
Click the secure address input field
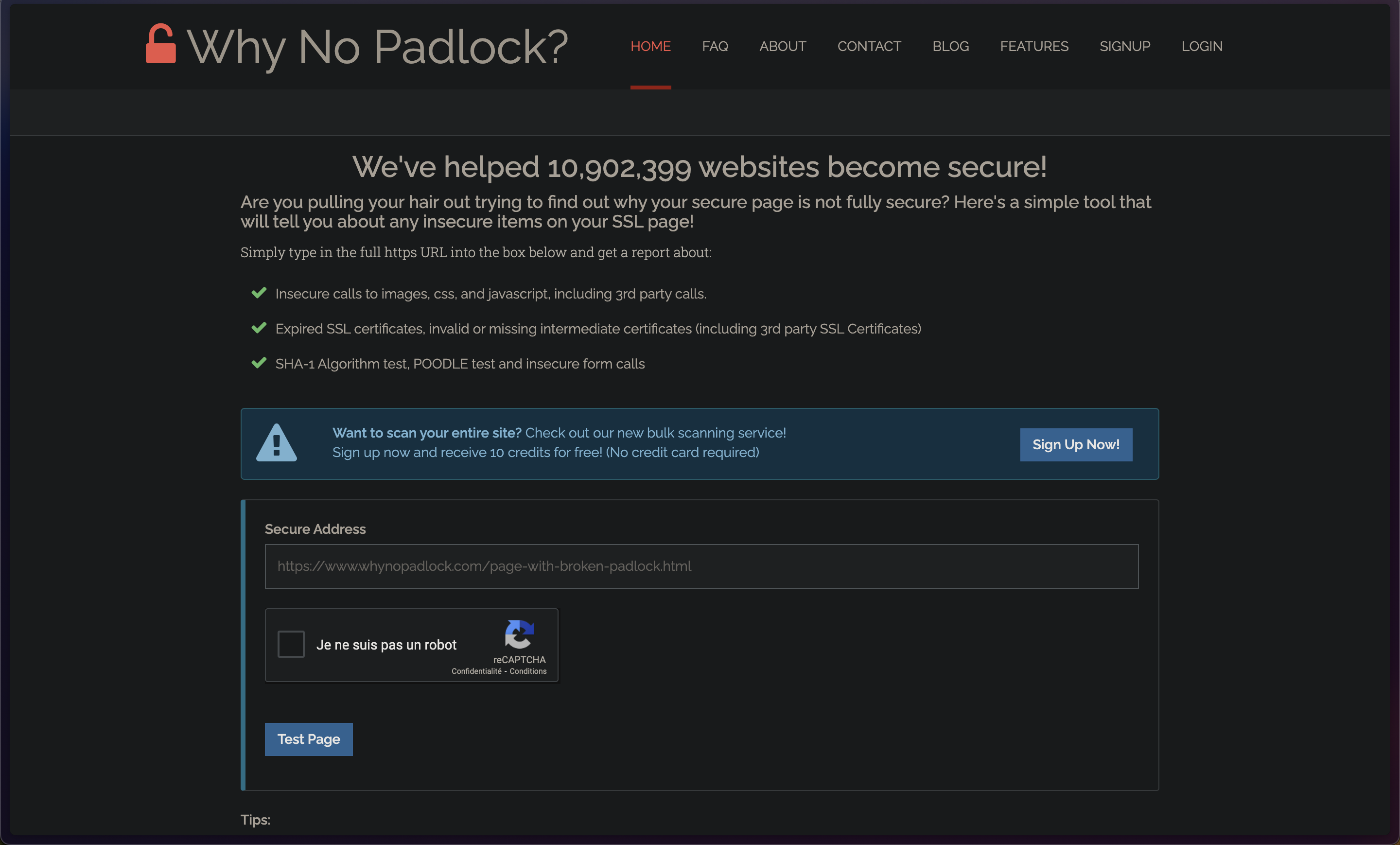[700, 566]
